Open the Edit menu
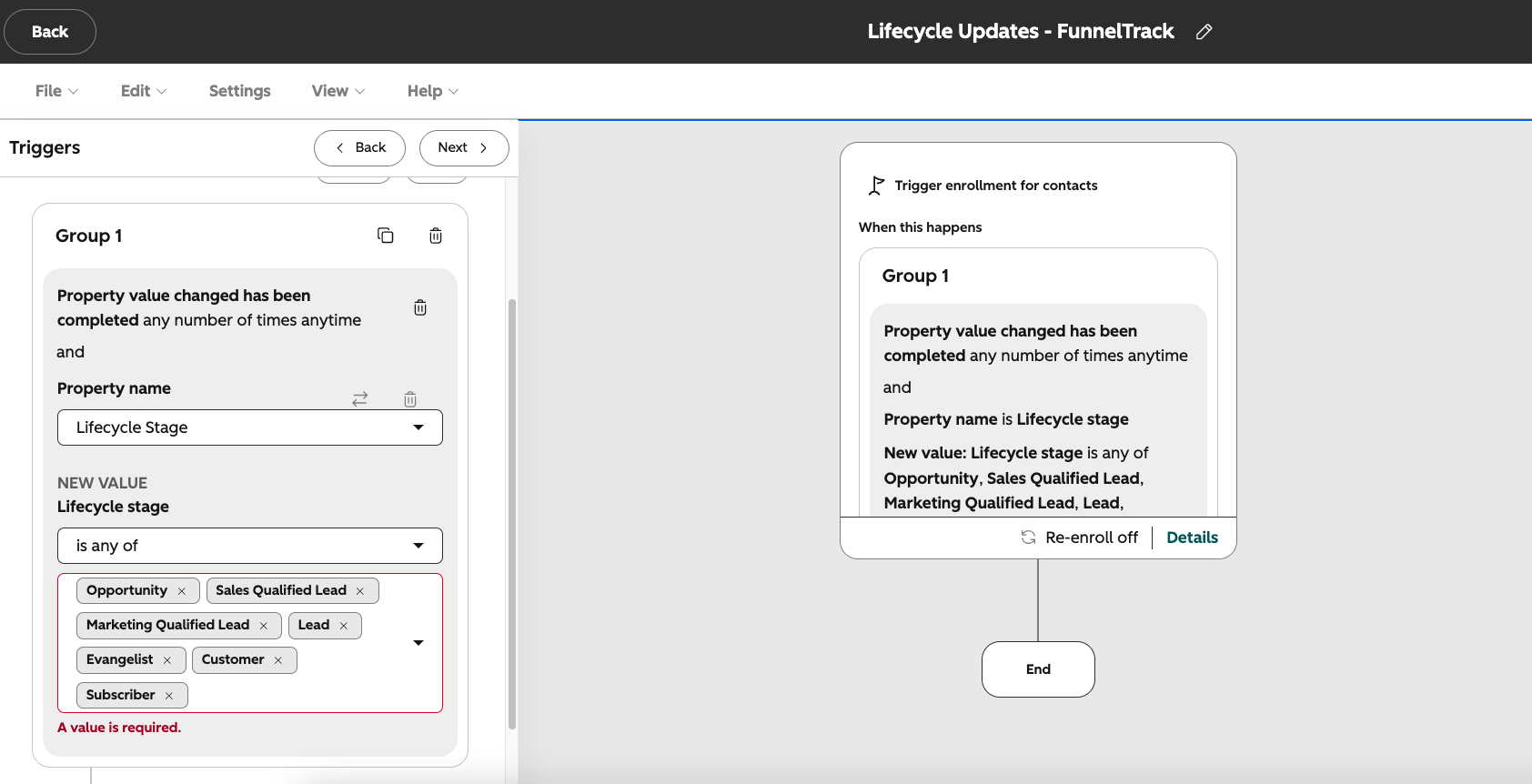This screenshot has height=784, width=1532. 144,91
